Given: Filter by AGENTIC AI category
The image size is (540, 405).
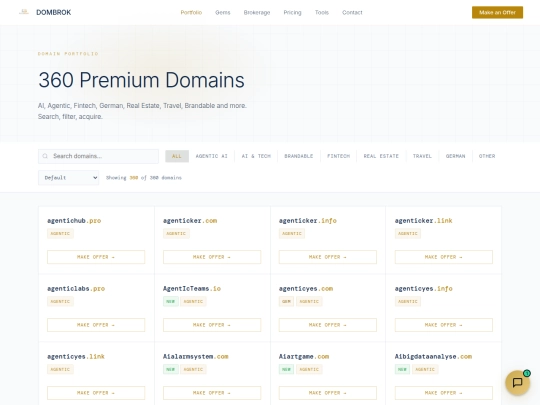Looking at the screenshot, I should coord(211,156).
